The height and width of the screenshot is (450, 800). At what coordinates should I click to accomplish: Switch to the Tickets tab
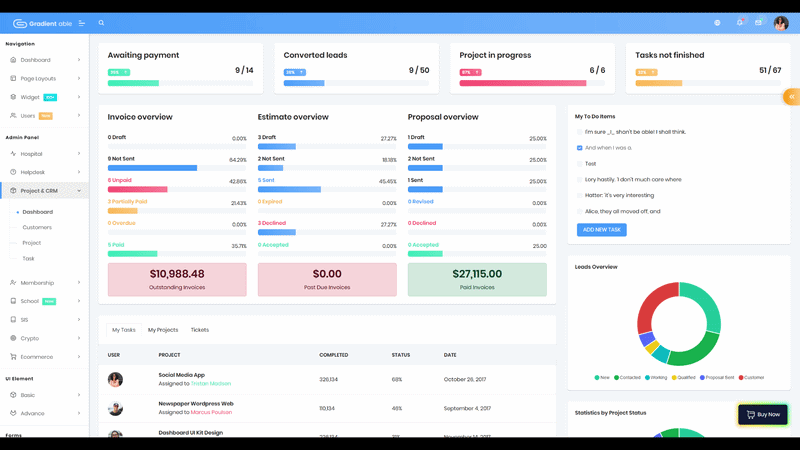[x=199, y=330]
